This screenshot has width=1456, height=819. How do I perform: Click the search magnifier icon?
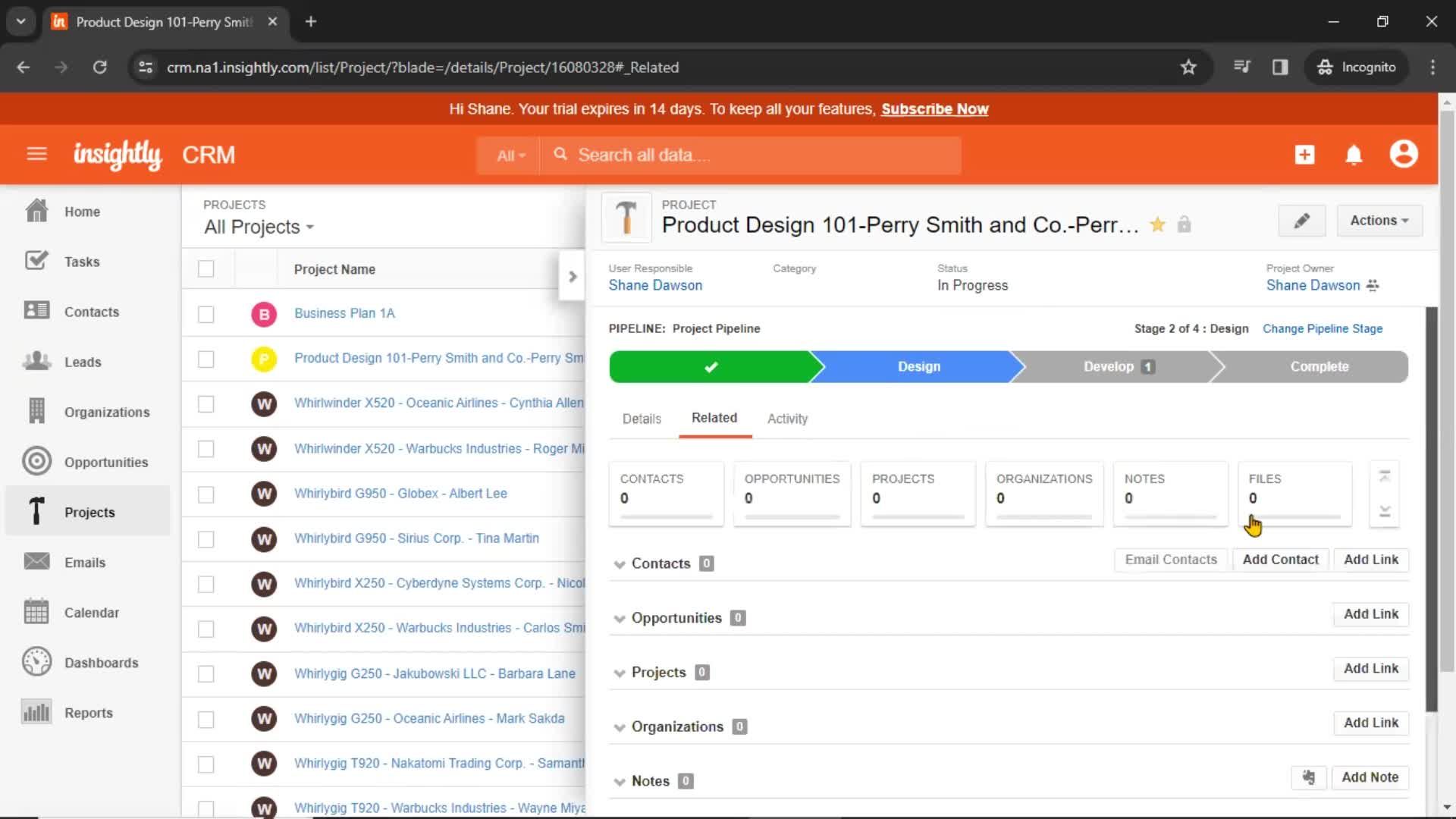560,155
